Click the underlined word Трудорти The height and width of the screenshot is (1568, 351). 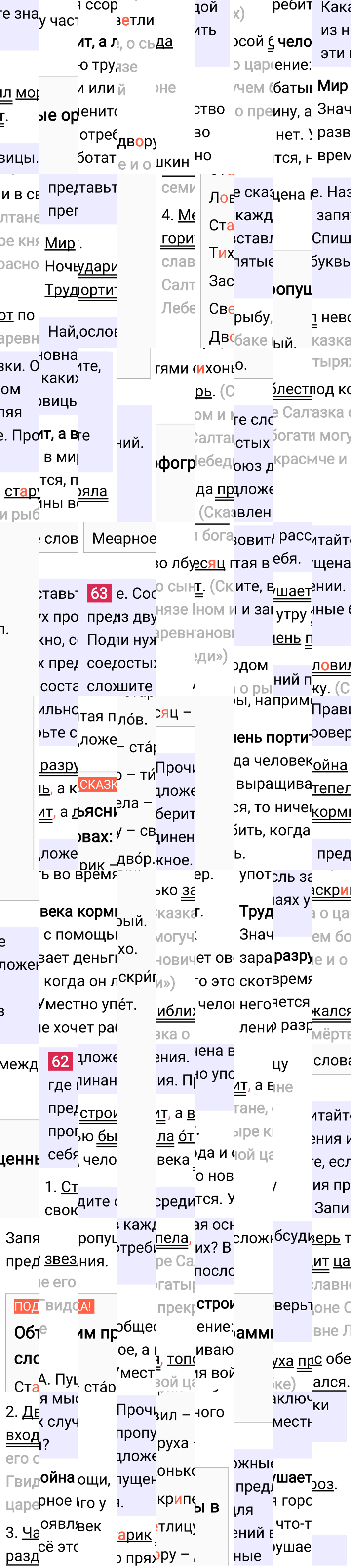click(80, 290)
